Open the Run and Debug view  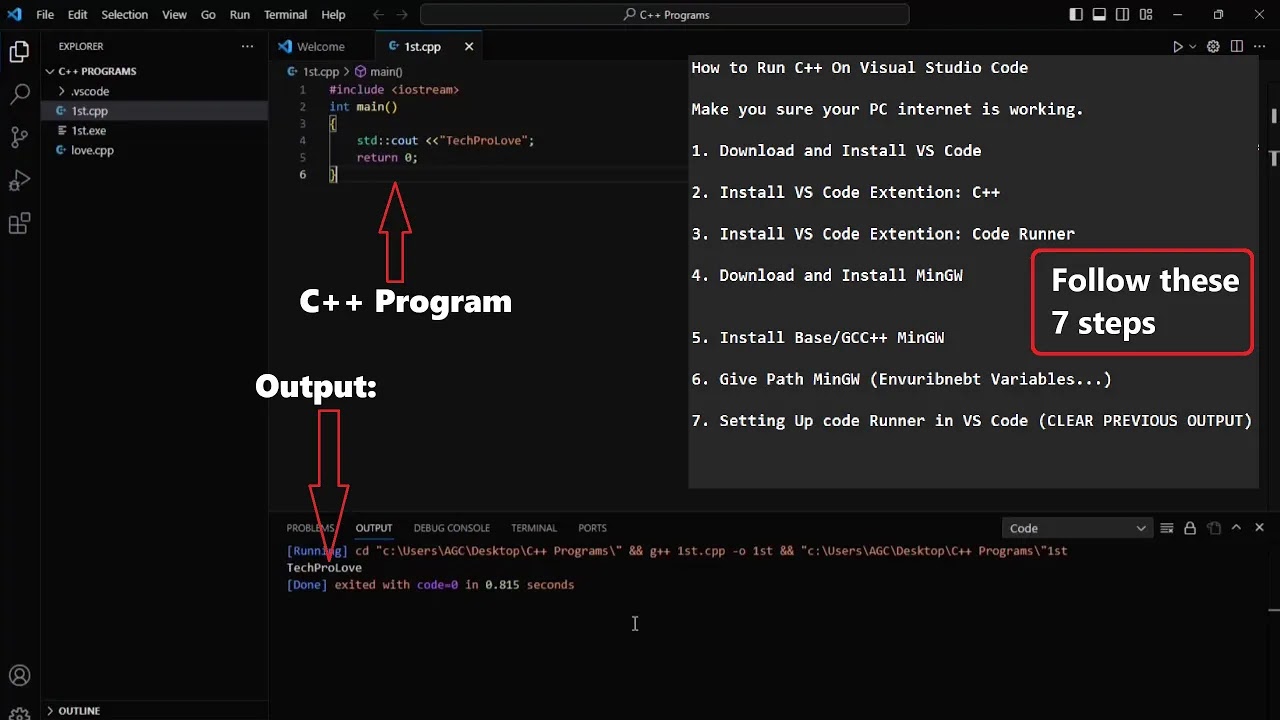[19, 181]
